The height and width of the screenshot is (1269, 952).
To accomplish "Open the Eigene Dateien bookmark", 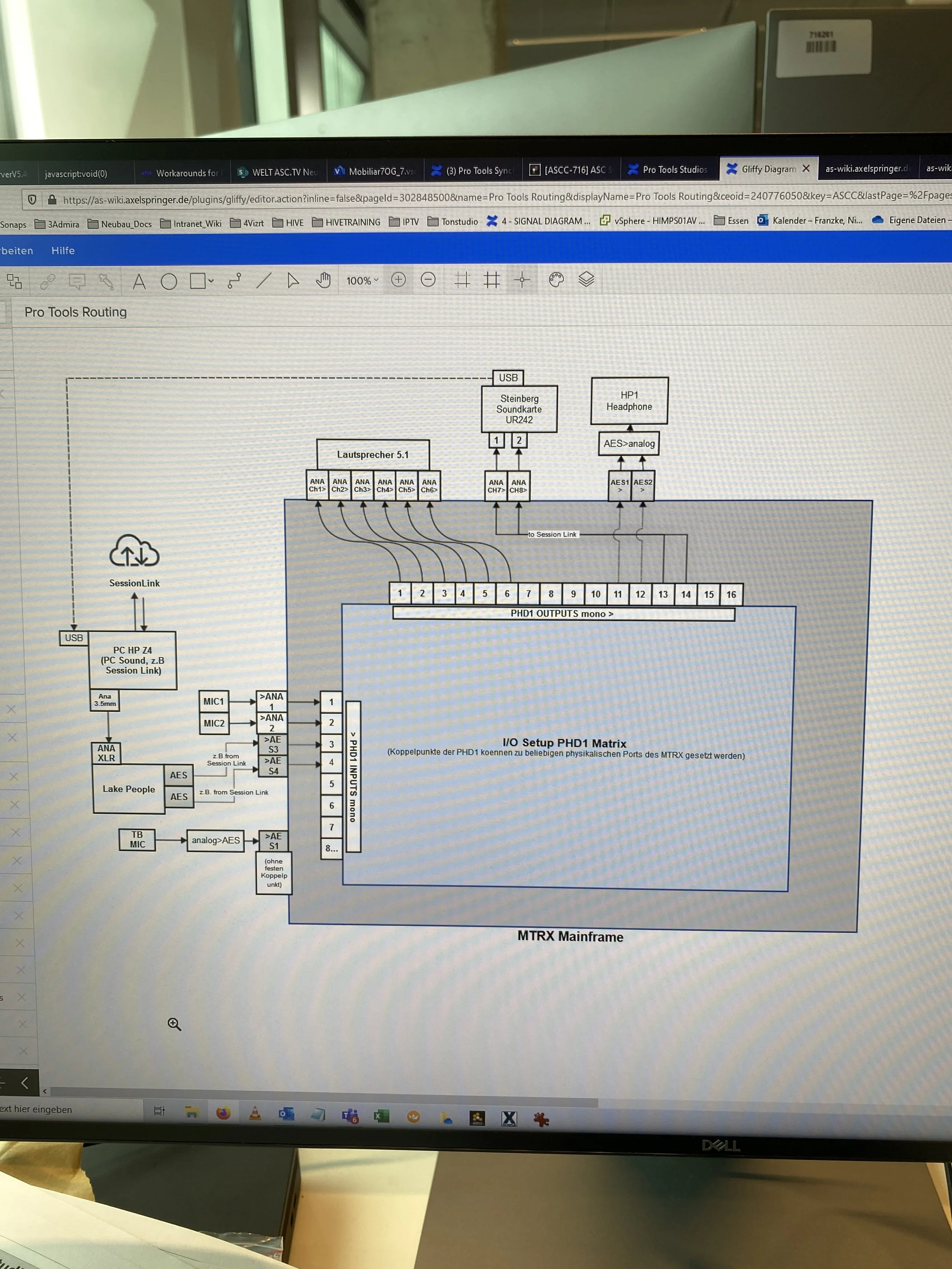I will pyautogui.click(x=911, y=220).
